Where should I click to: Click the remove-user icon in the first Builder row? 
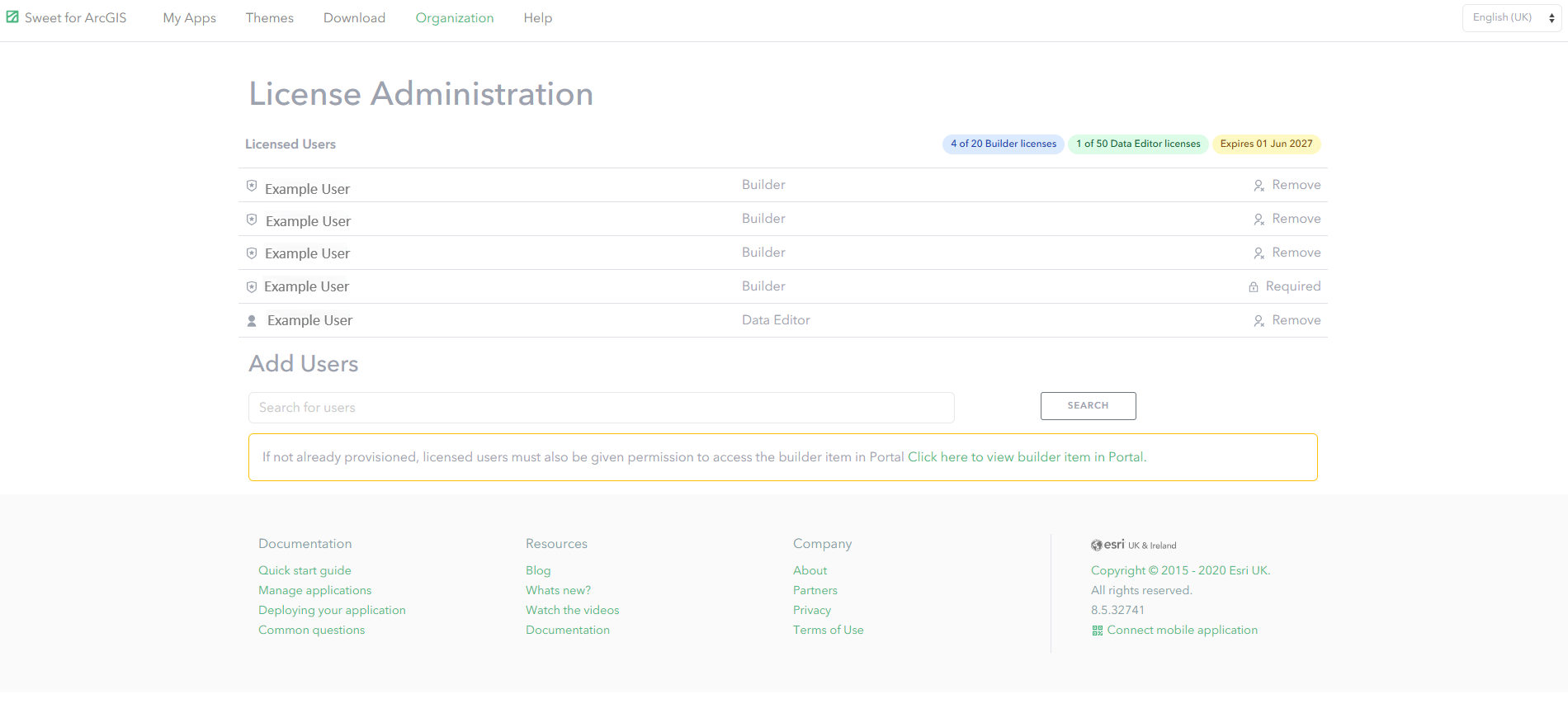(x=1259, y=186)
